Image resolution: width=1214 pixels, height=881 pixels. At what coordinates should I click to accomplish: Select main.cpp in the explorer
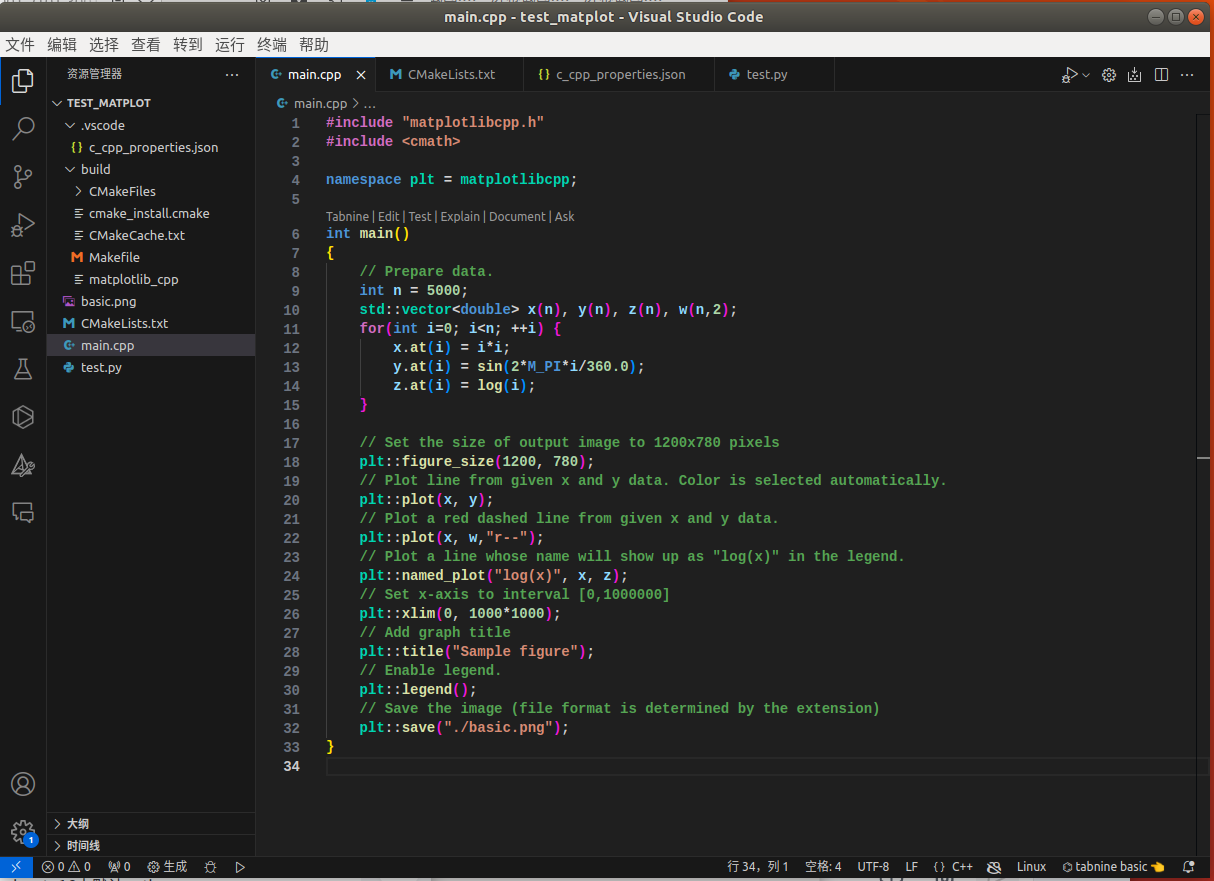(110, 345)
